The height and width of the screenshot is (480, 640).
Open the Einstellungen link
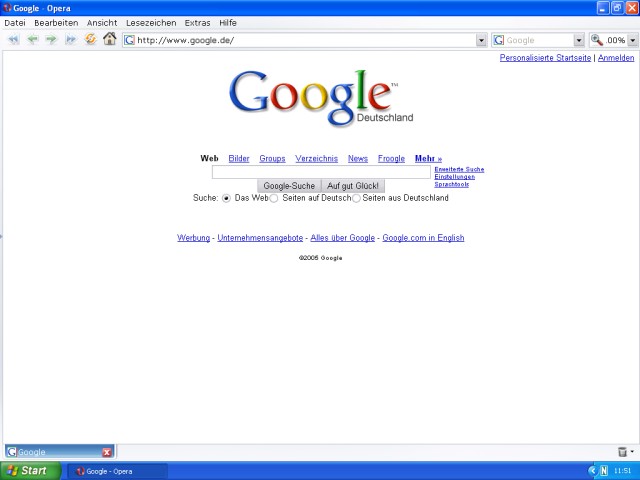pyautogui.click(x=454, y=177)
